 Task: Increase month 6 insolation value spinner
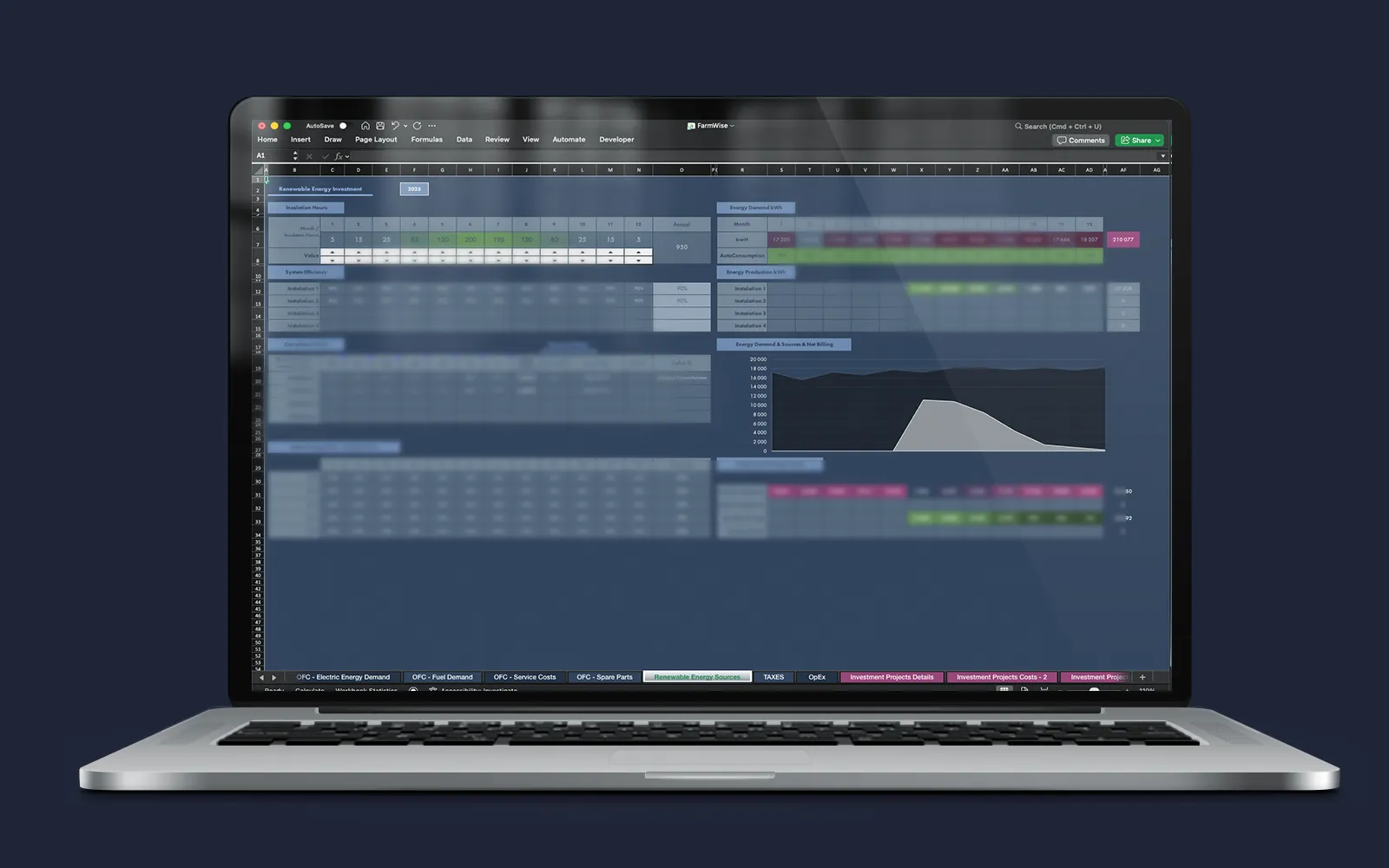[x=471, y=252]
